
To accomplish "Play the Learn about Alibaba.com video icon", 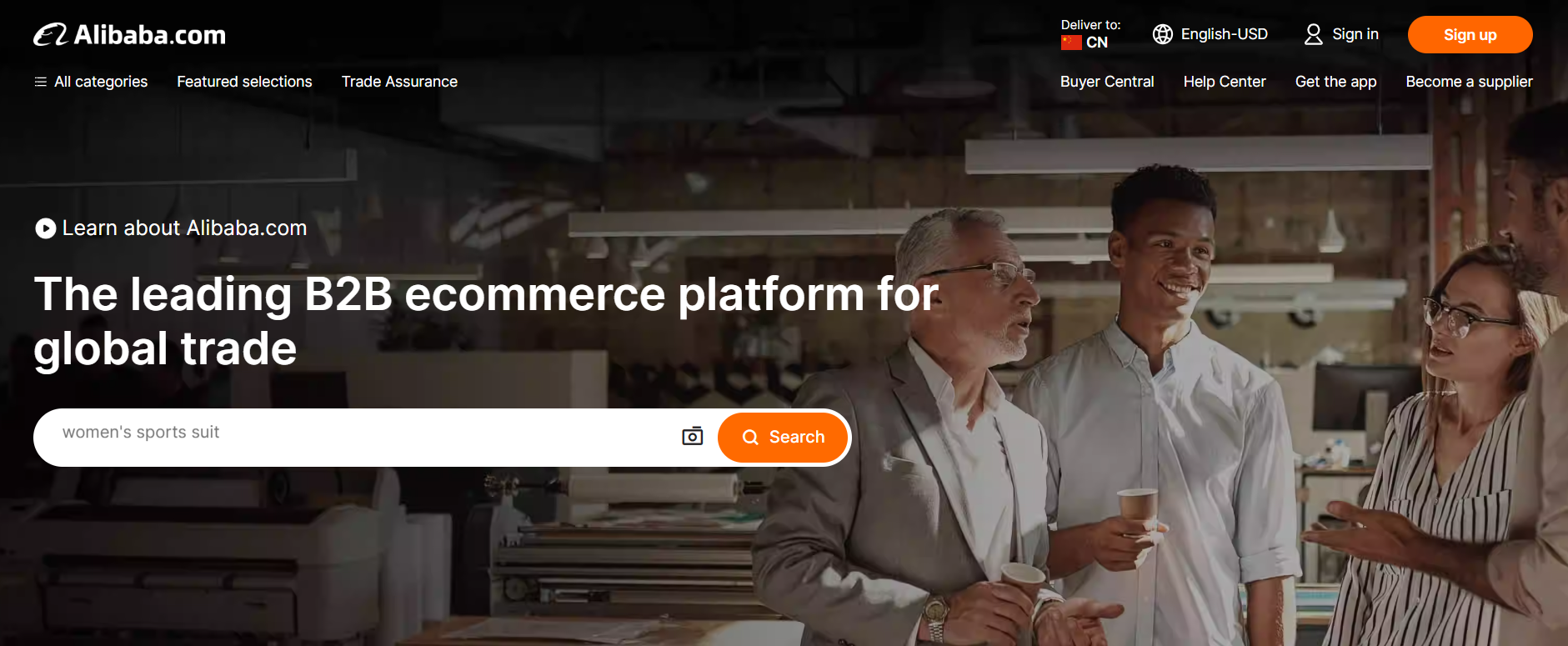I will pos(46,228).
